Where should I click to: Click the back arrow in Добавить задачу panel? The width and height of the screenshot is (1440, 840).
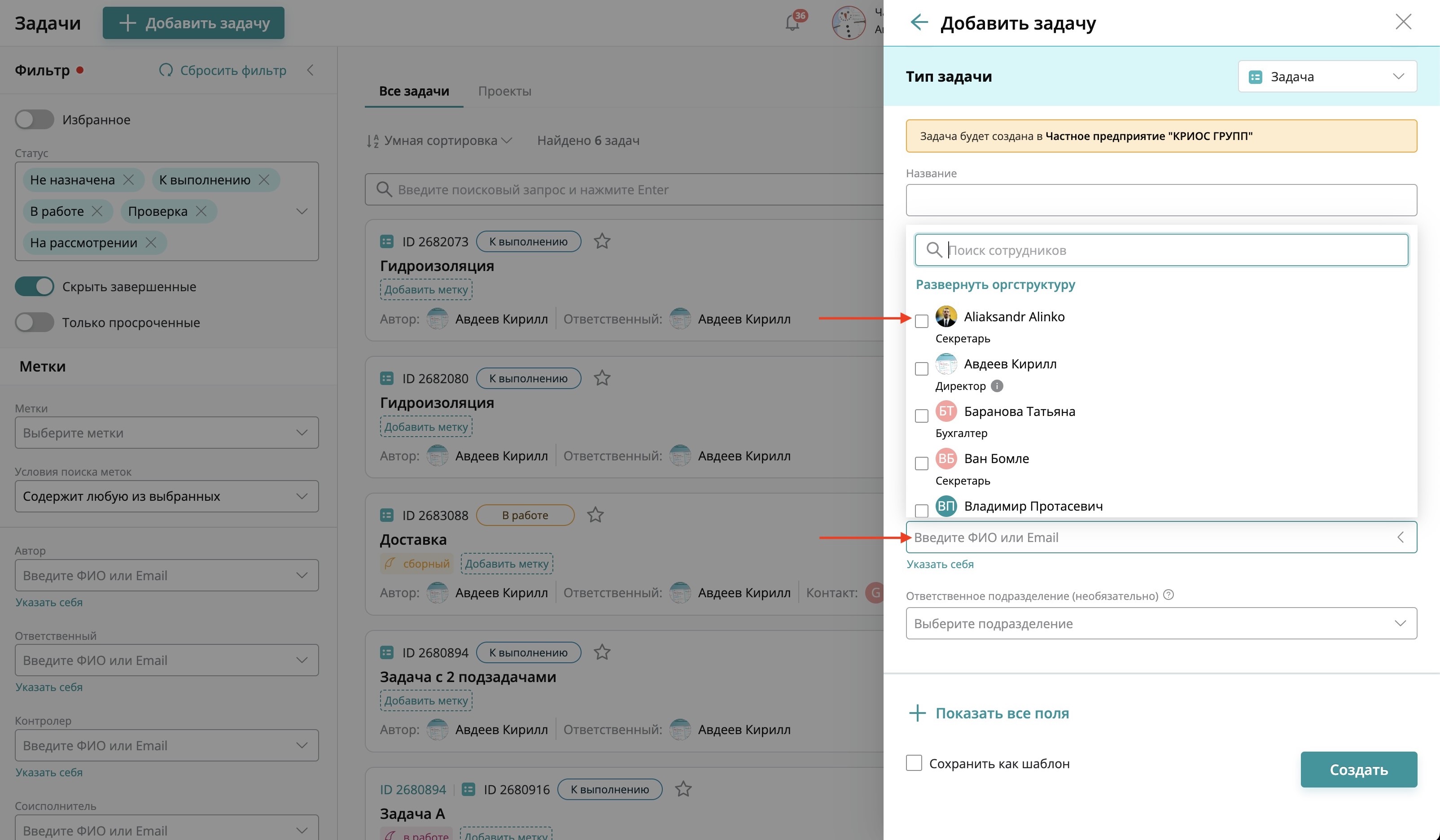[x=919, y=23]
